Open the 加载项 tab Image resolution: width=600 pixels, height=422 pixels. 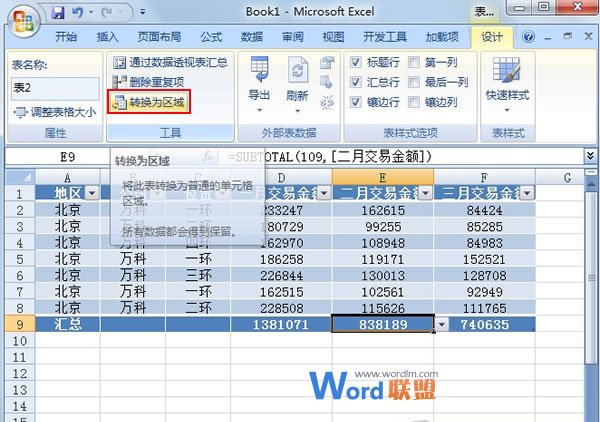[442, 37]
